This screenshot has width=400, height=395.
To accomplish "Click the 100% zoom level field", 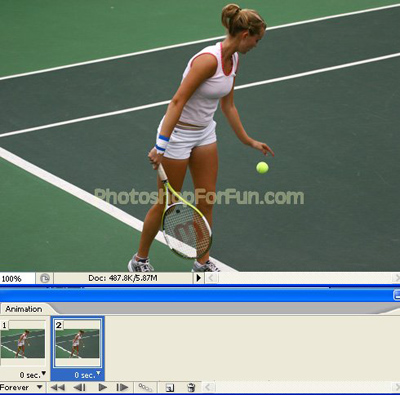I will click(17, 278).
